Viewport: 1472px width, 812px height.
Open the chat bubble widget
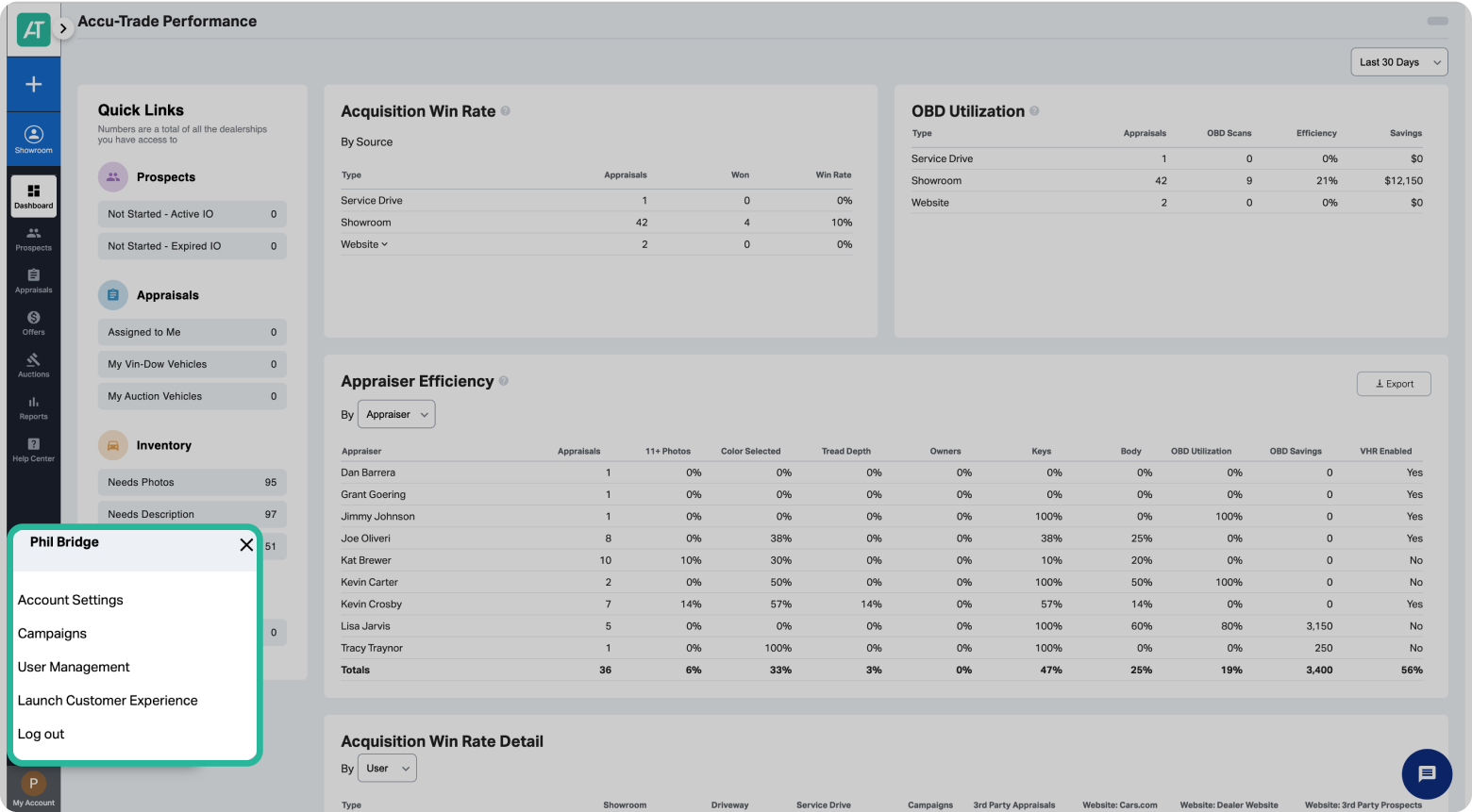[1427, 773]
